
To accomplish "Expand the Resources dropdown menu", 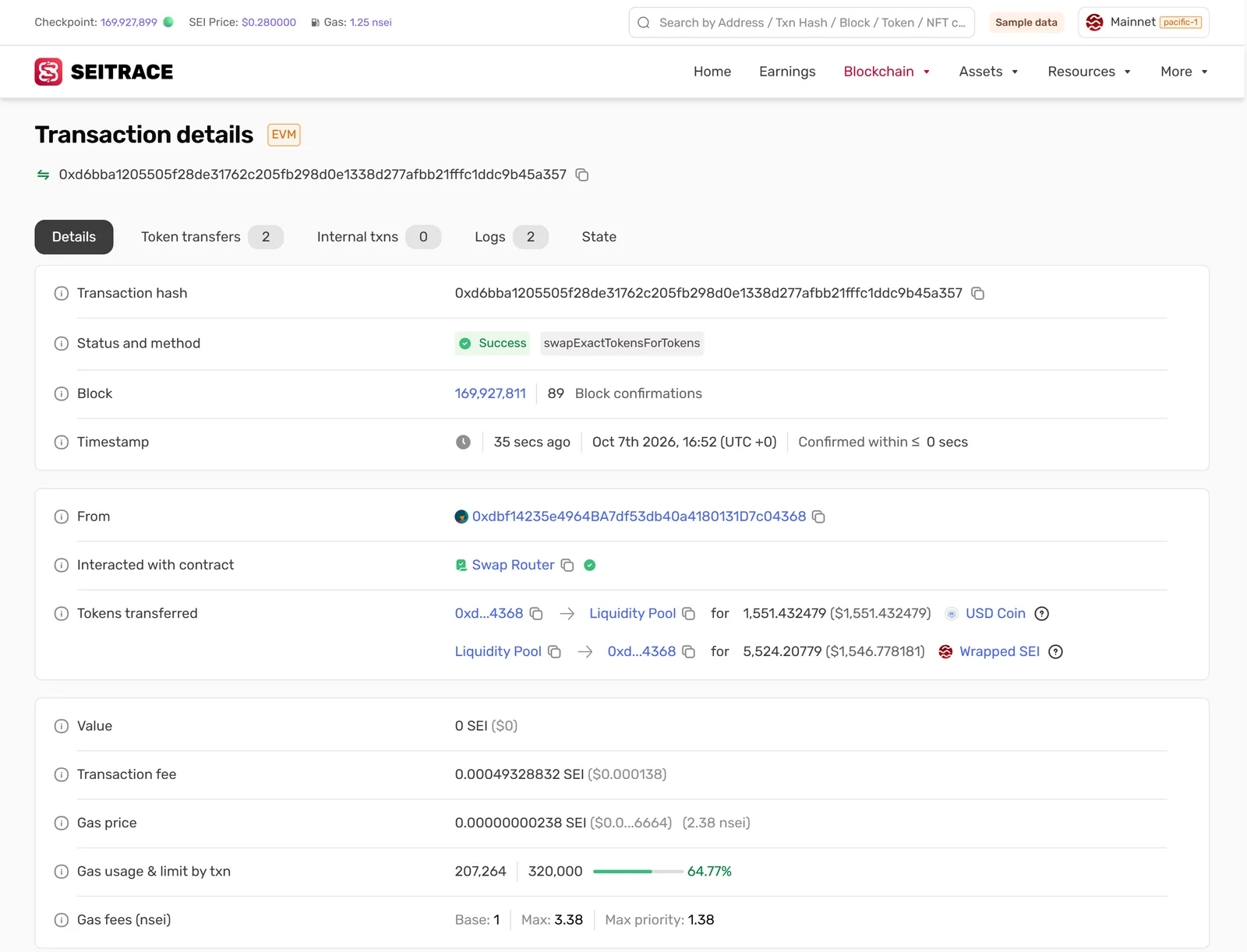I will tap(1089, 72).
